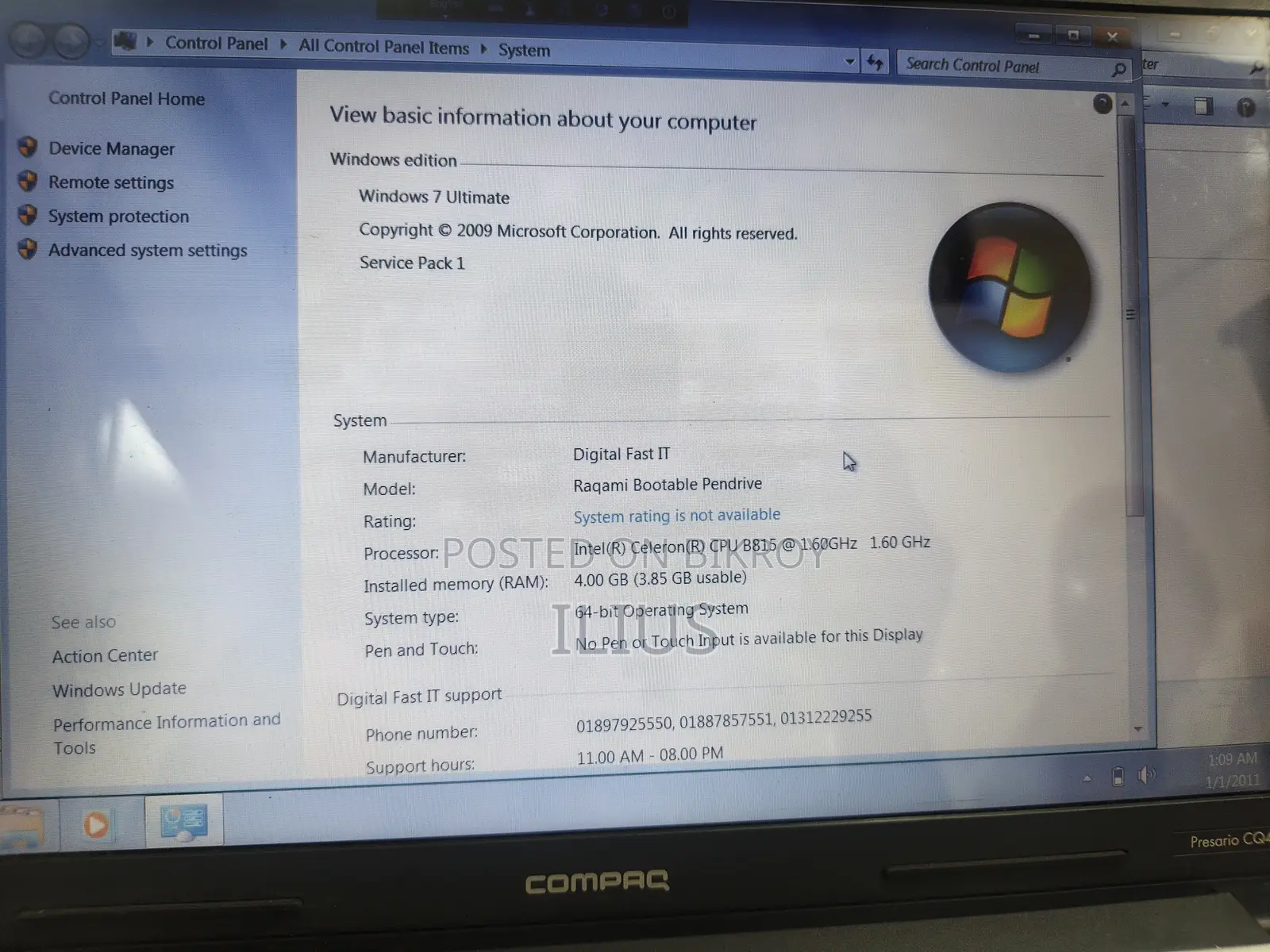Click the scrollbar up arrow
1270x952 pixels.
[x=1125, y=104]
